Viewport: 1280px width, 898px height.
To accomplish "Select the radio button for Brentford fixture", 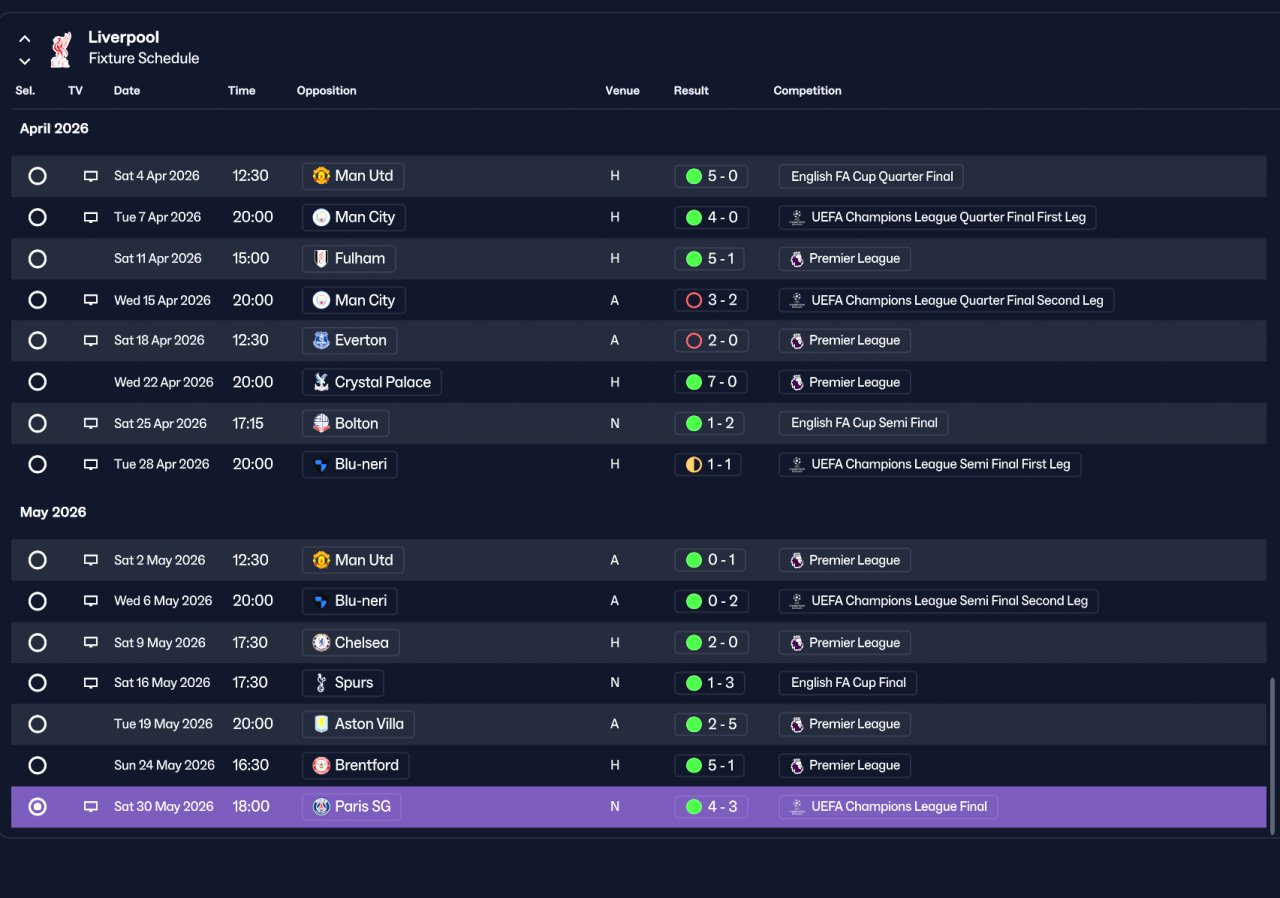I will pyautogui.click(x=37, y=766).
